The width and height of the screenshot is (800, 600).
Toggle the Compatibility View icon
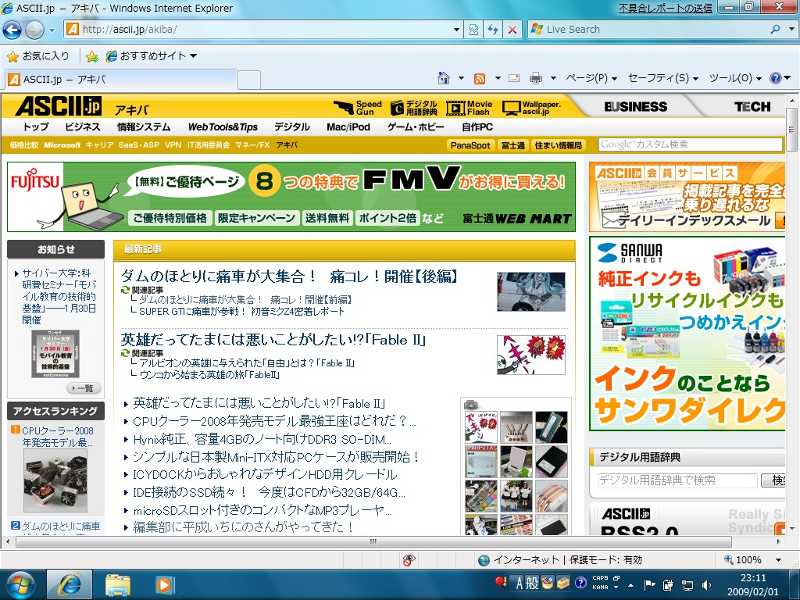[473, 30]
